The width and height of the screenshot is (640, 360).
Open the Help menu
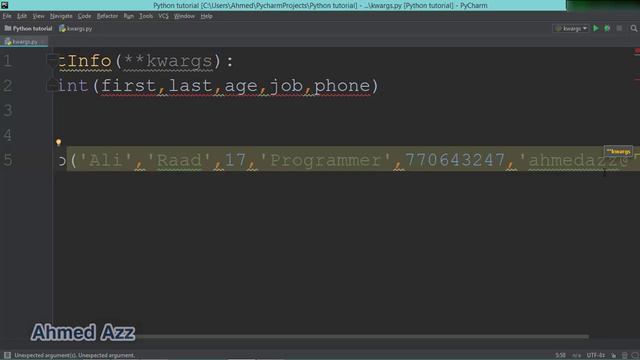point(206,16)
